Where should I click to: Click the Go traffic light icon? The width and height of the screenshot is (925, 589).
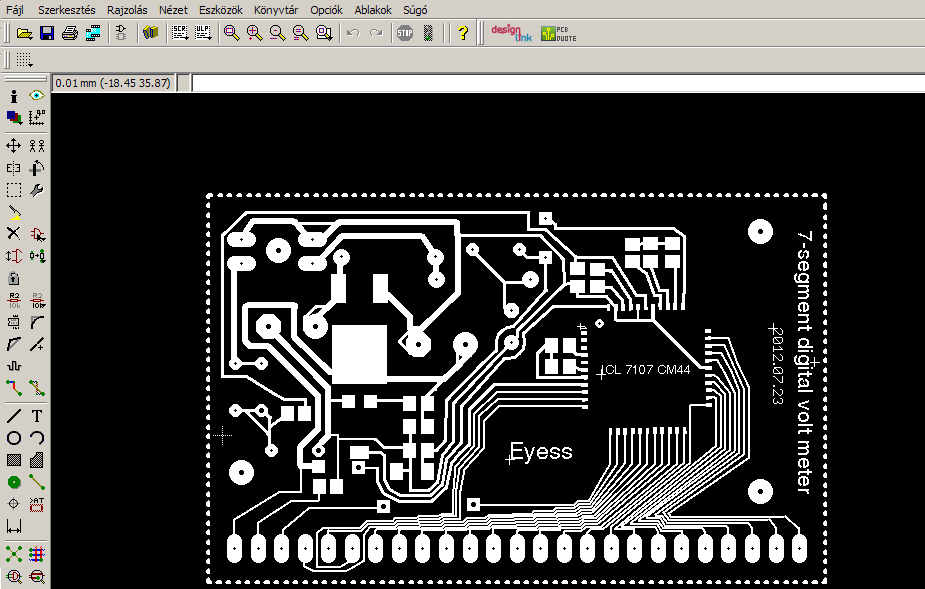pyautogui.click(x=428, y=33)
